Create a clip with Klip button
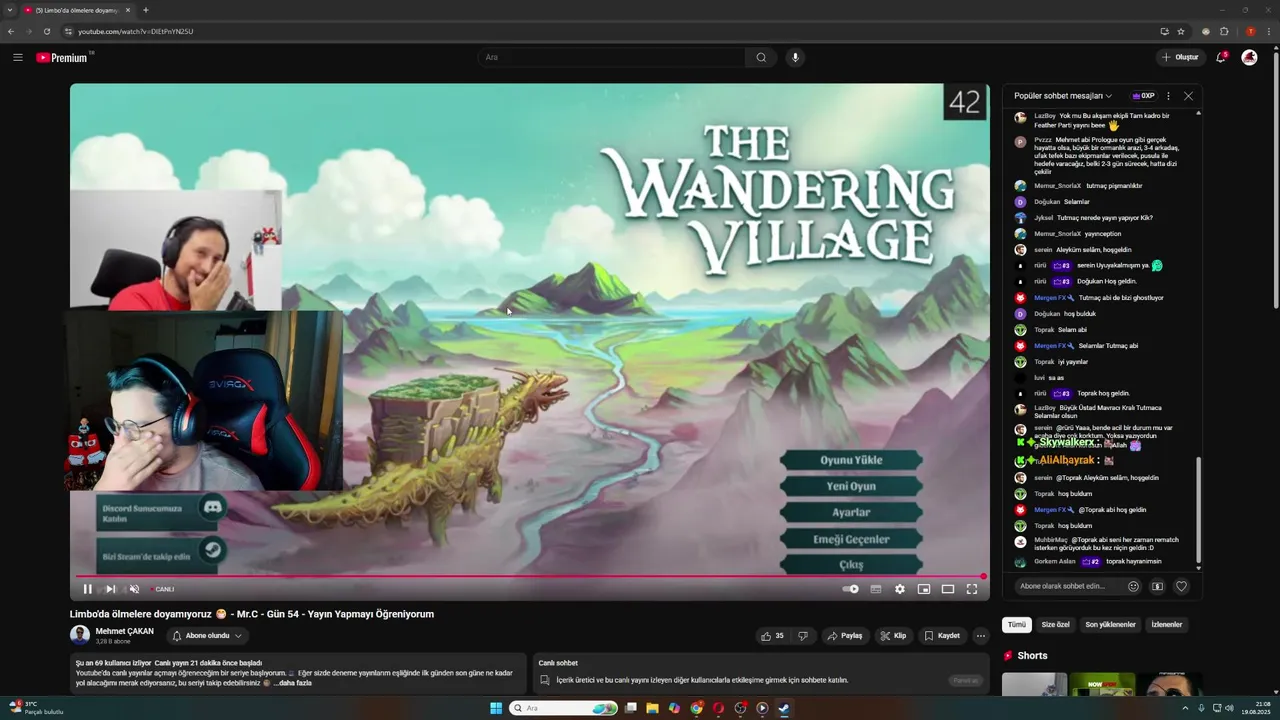Image resolution: width=1280 pixels, height=720 pixels. 893,636
